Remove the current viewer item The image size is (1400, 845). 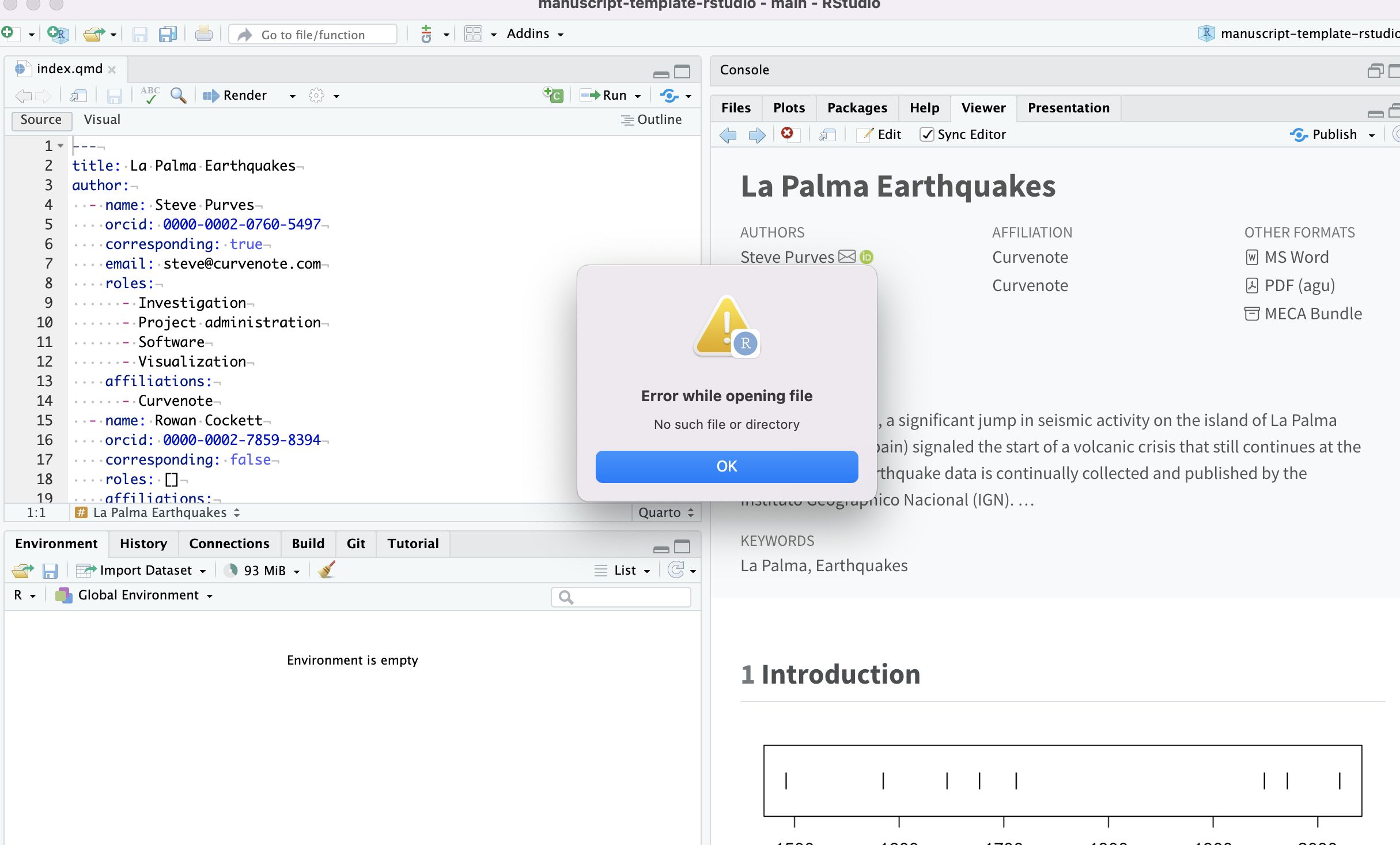click(x=789, y=134)
